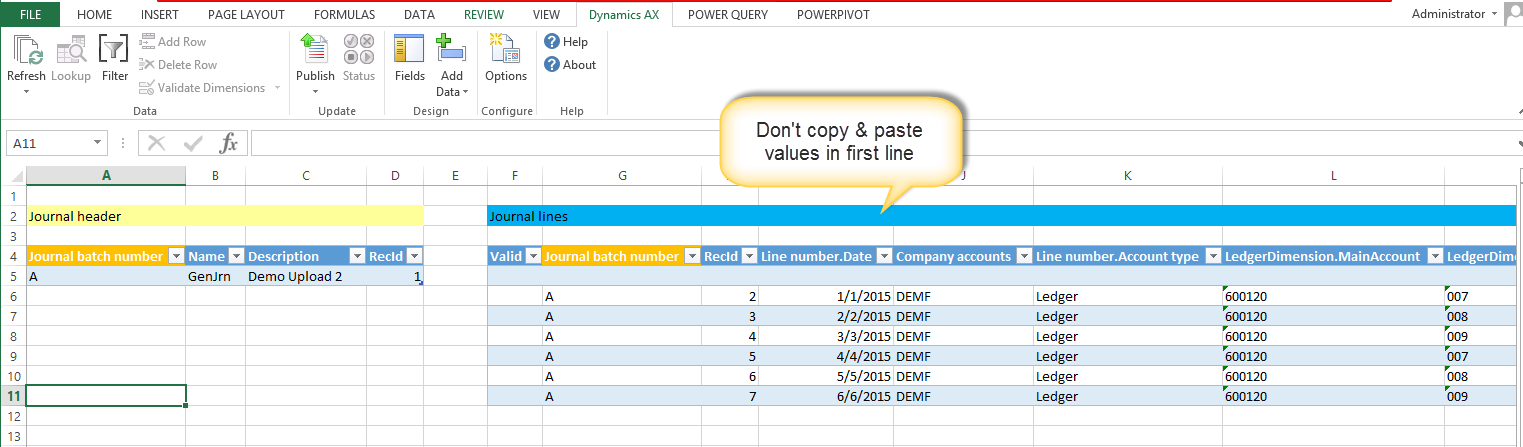Click Add Row in the ribbon

[172, 42]
